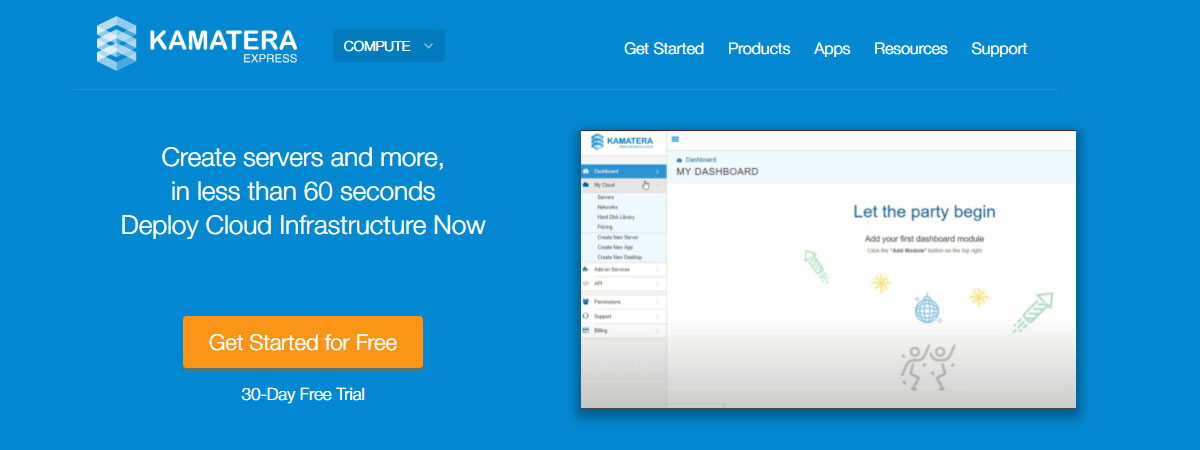
Task: Select Servers in the preview sidebar
Action: coord(605,198)
